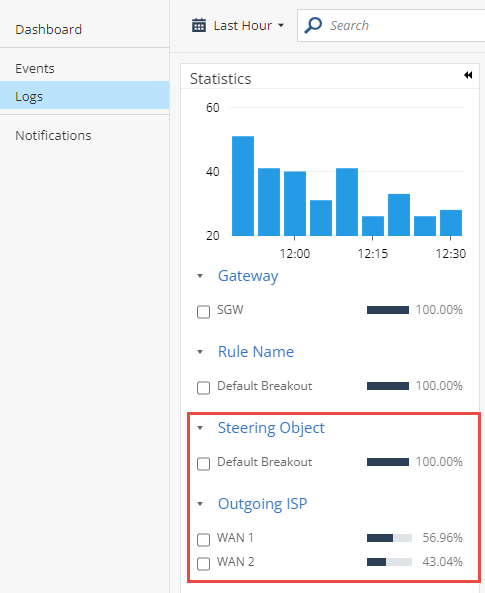The image size is (485, 593).
Task: Check the SGW gateway checkbox
Action: coord(204,312)
